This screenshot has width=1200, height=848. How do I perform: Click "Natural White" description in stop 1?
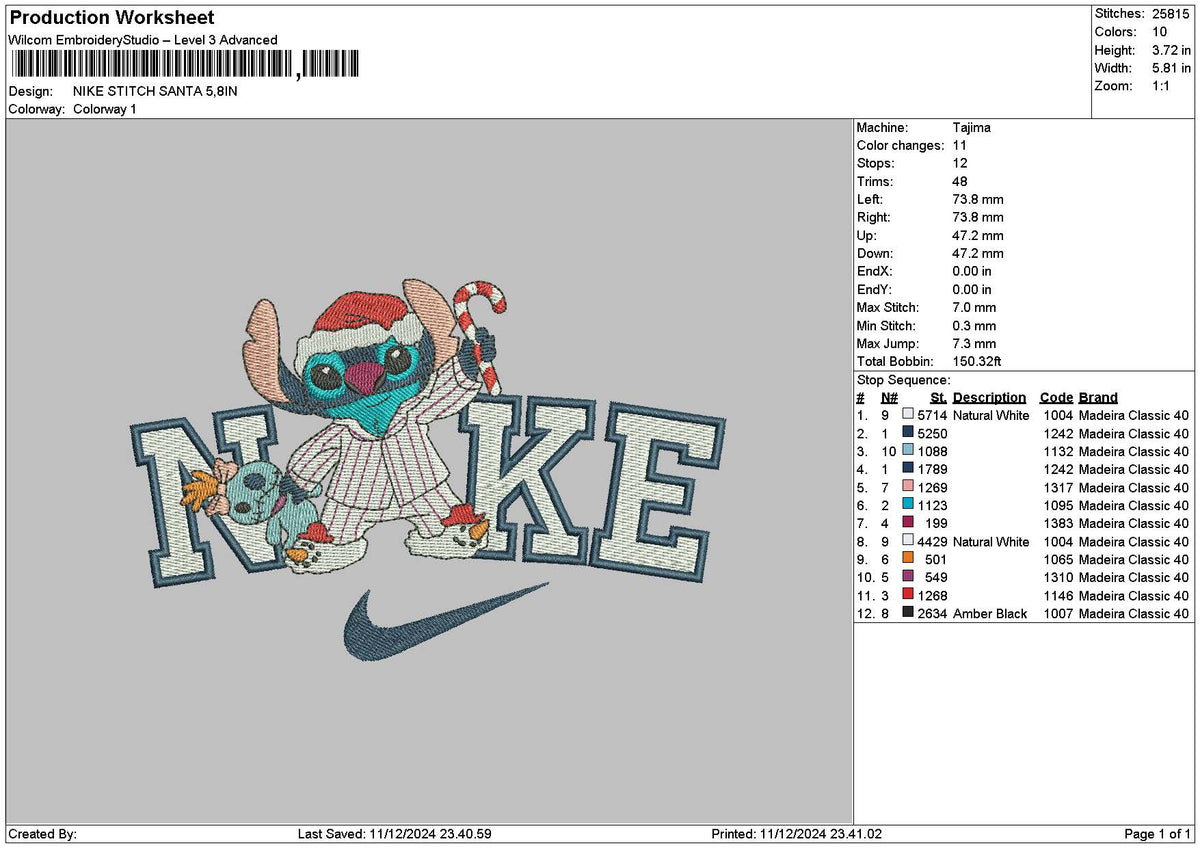(x=991, y=415)
